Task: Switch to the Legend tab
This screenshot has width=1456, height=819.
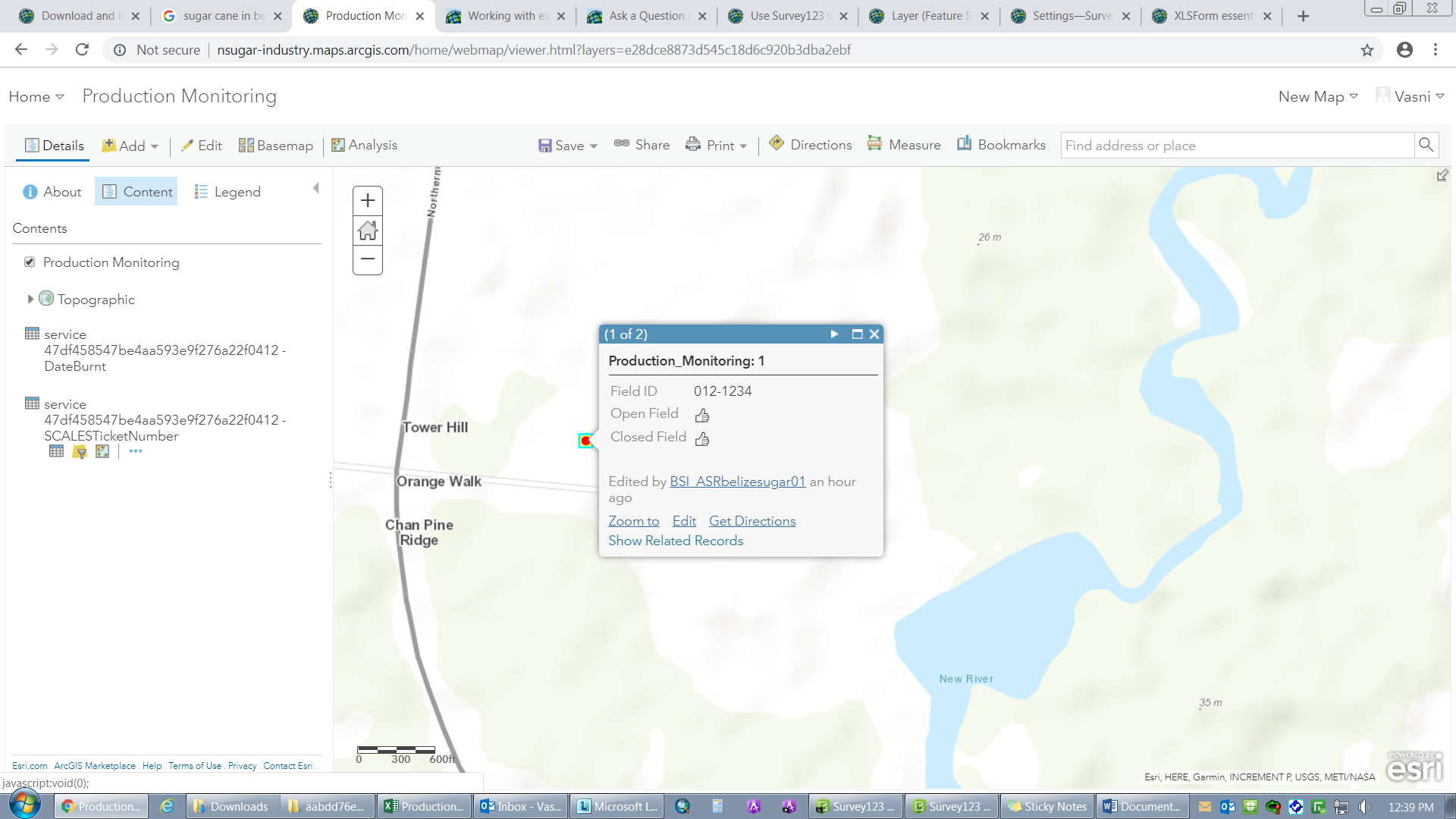Action: (227, 192)
